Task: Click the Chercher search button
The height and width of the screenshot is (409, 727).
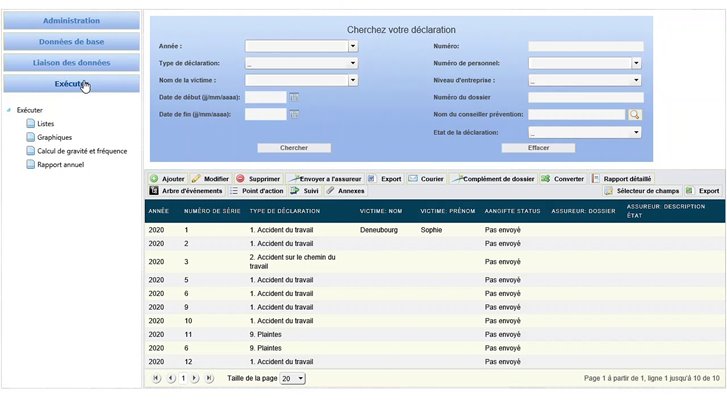Action: (x=294, y=147)
